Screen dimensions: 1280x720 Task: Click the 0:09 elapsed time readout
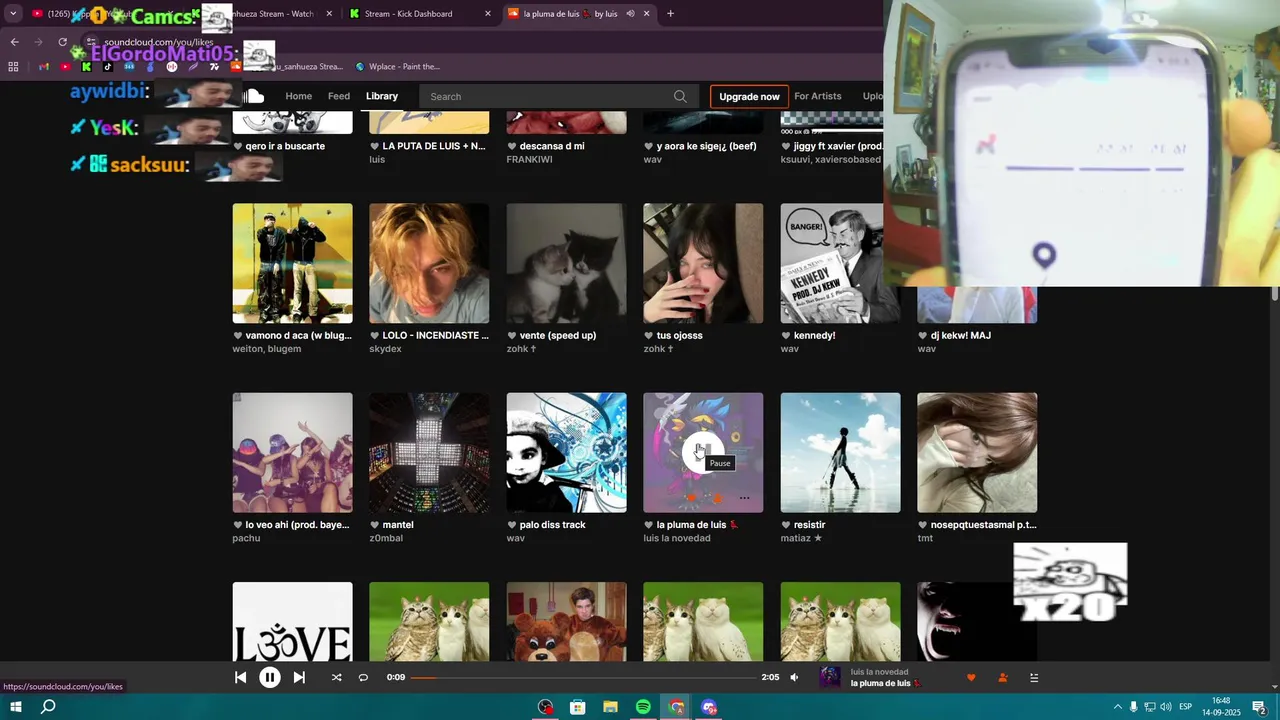point(396,677)
